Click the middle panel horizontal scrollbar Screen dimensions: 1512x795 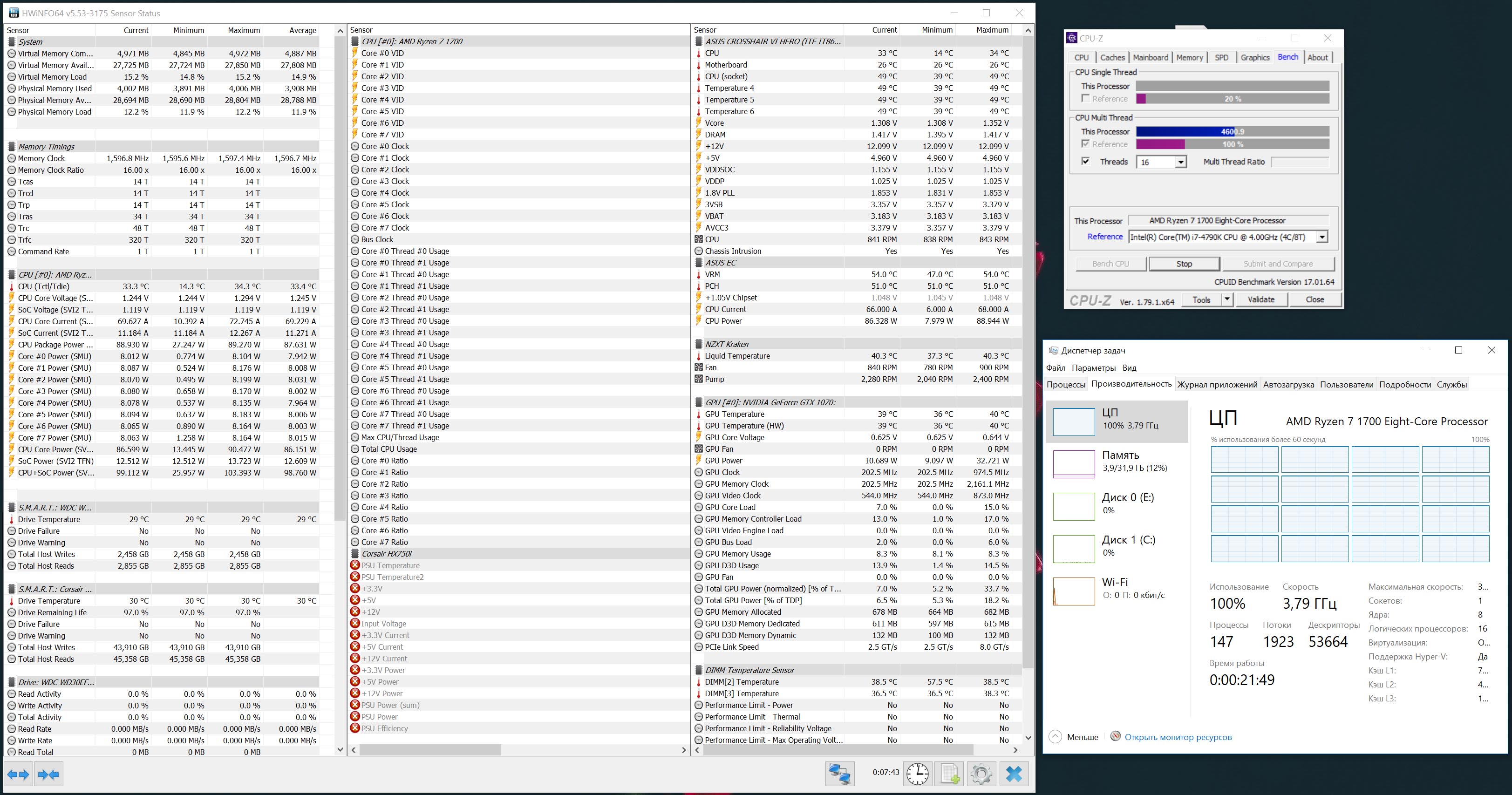coord(430,750)
